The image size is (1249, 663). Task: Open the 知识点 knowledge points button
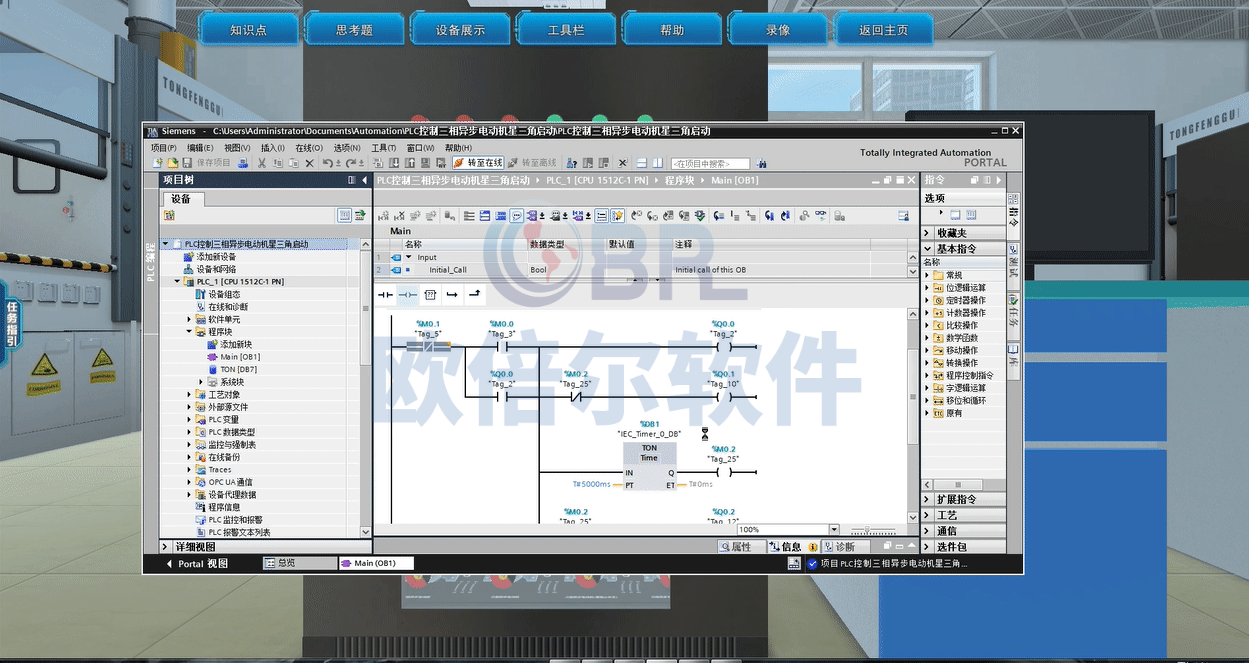[249, 30]
